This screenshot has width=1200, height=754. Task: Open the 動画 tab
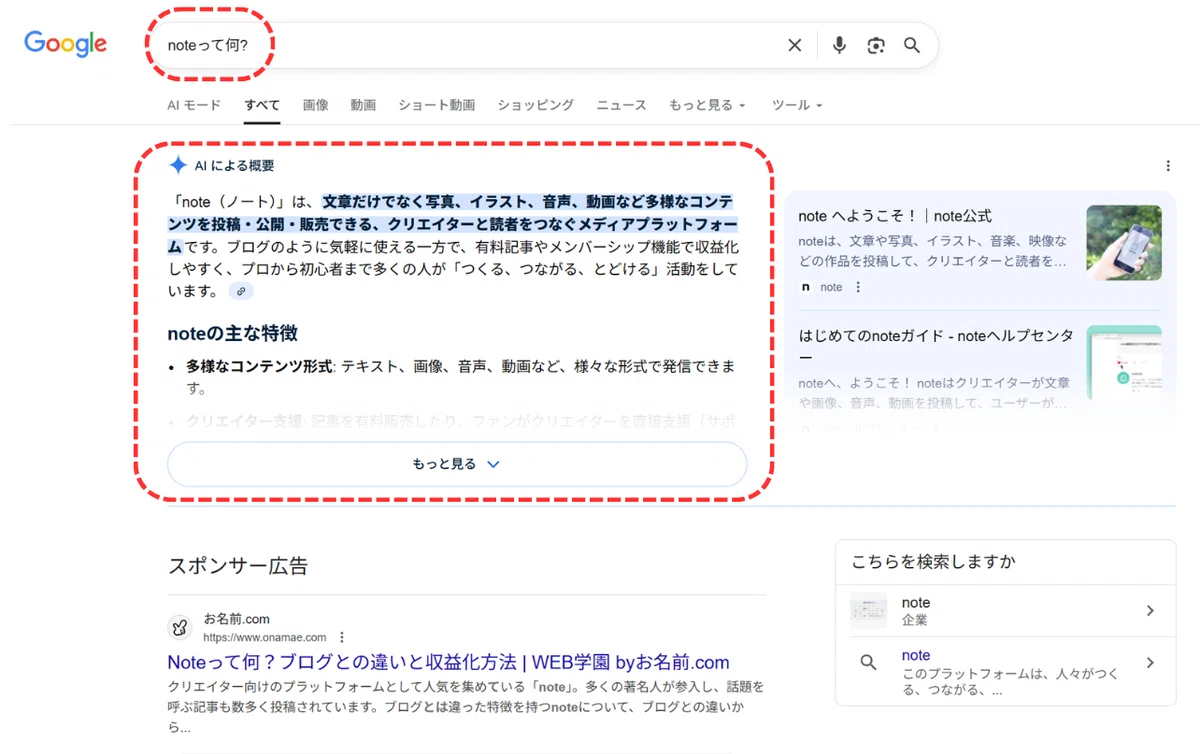click(x=364, y=105)
